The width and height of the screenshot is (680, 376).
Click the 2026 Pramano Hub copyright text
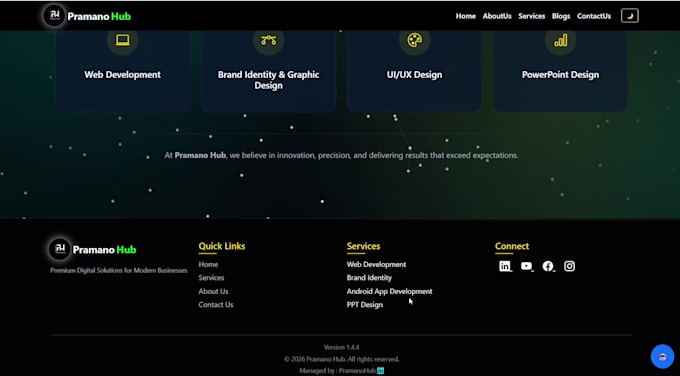tap(341, 359)
